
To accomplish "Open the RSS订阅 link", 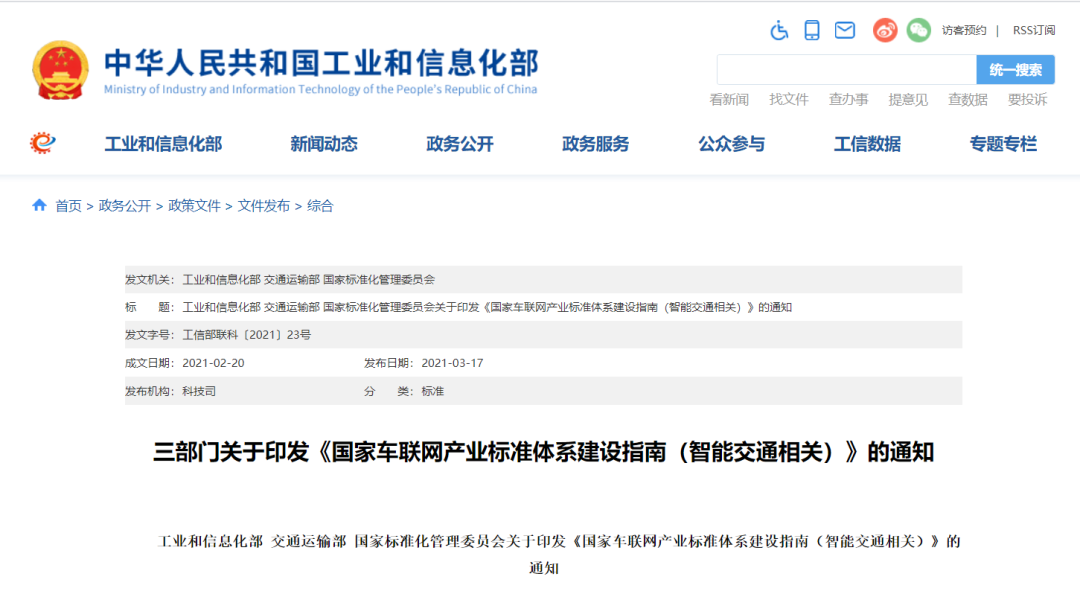I will coord(1033,30).
